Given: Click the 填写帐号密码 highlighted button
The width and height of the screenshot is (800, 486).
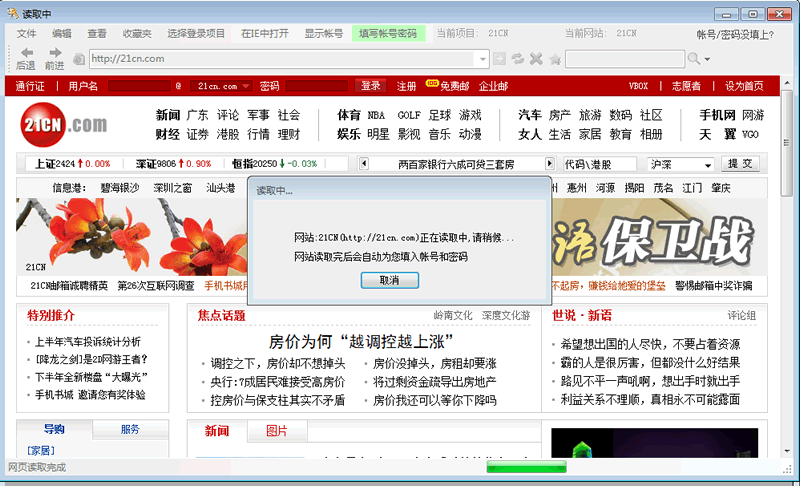Looking at the screenshot, I should (388, 34).
